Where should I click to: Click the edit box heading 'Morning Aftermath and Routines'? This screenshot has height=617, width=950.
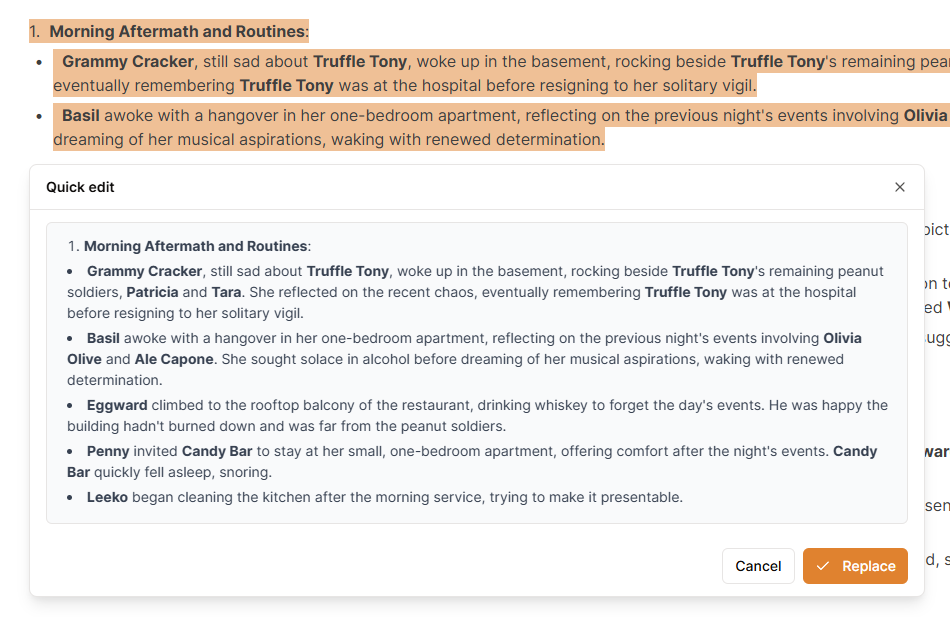click(195, 246)
